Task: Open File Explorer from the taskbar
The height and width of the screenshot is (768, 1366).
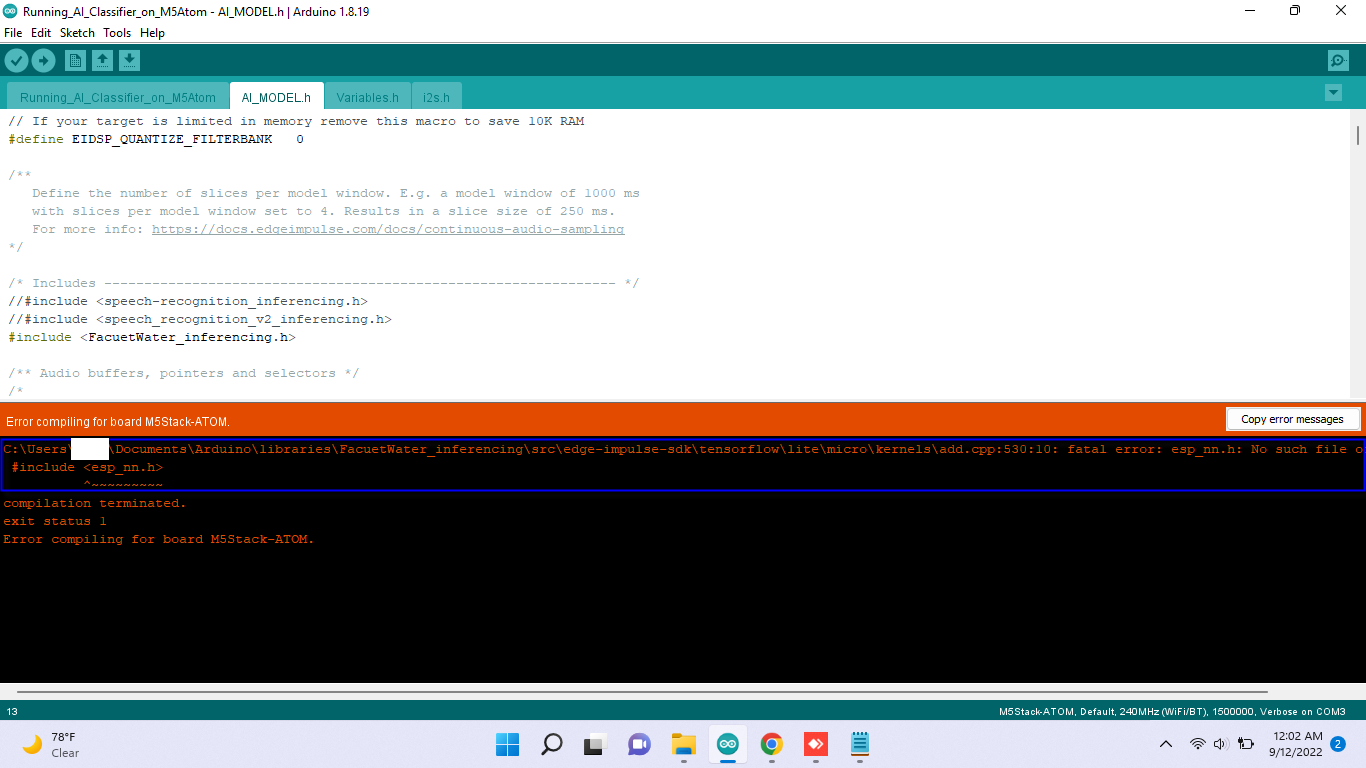Action: coord(683,744)
